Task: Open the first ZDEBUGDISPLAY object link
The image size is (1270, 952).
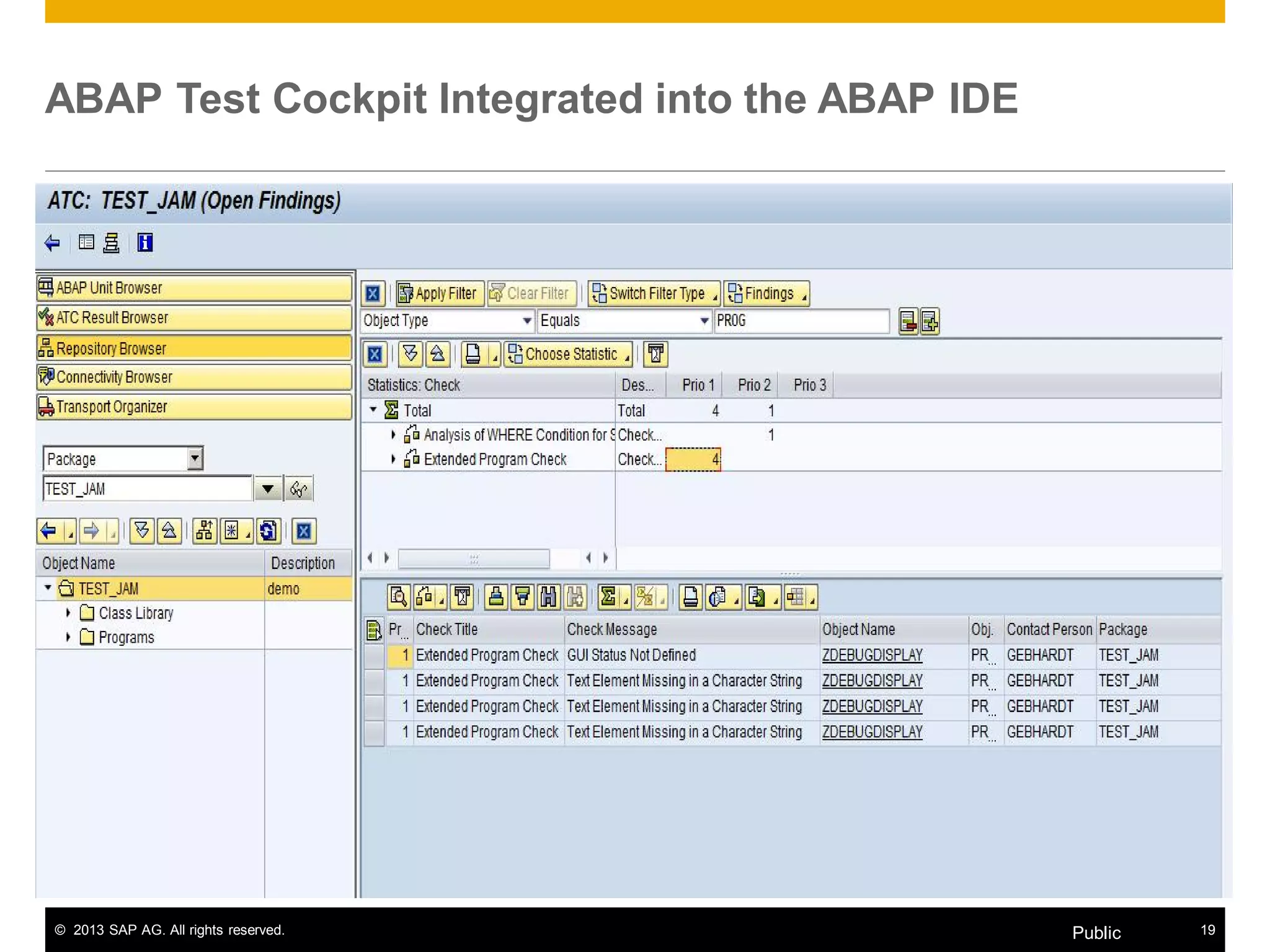Action: [x=872, y=656]
